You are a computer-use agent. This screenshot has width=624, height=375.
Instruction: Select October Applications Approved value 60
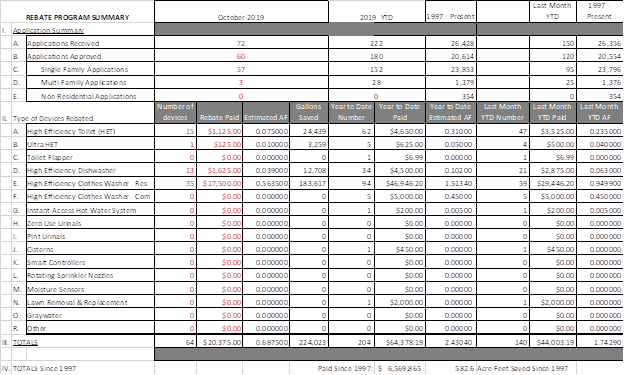241,56
